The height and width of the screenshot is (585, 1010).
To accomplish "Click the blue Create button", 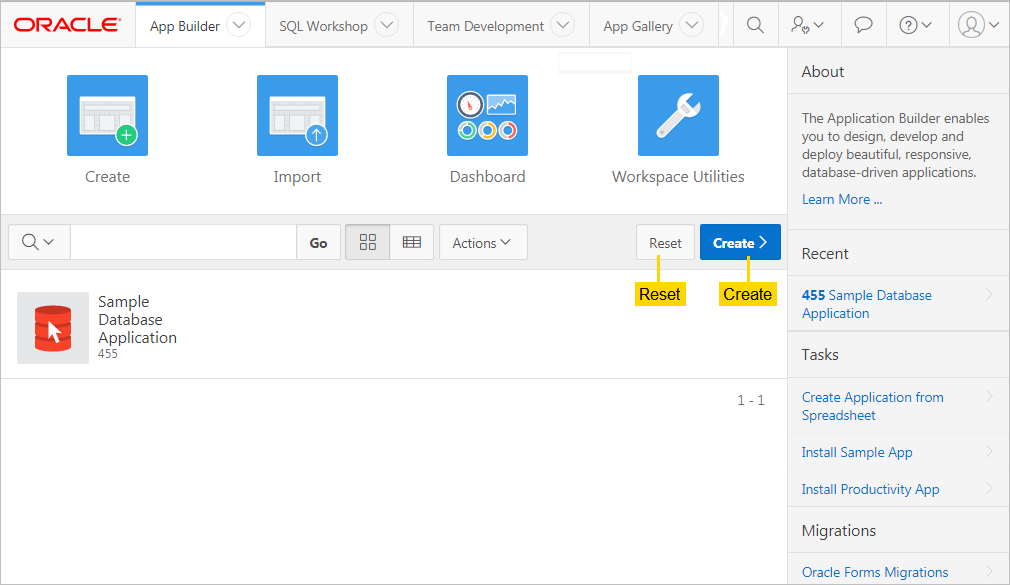I will click(739, 243).
